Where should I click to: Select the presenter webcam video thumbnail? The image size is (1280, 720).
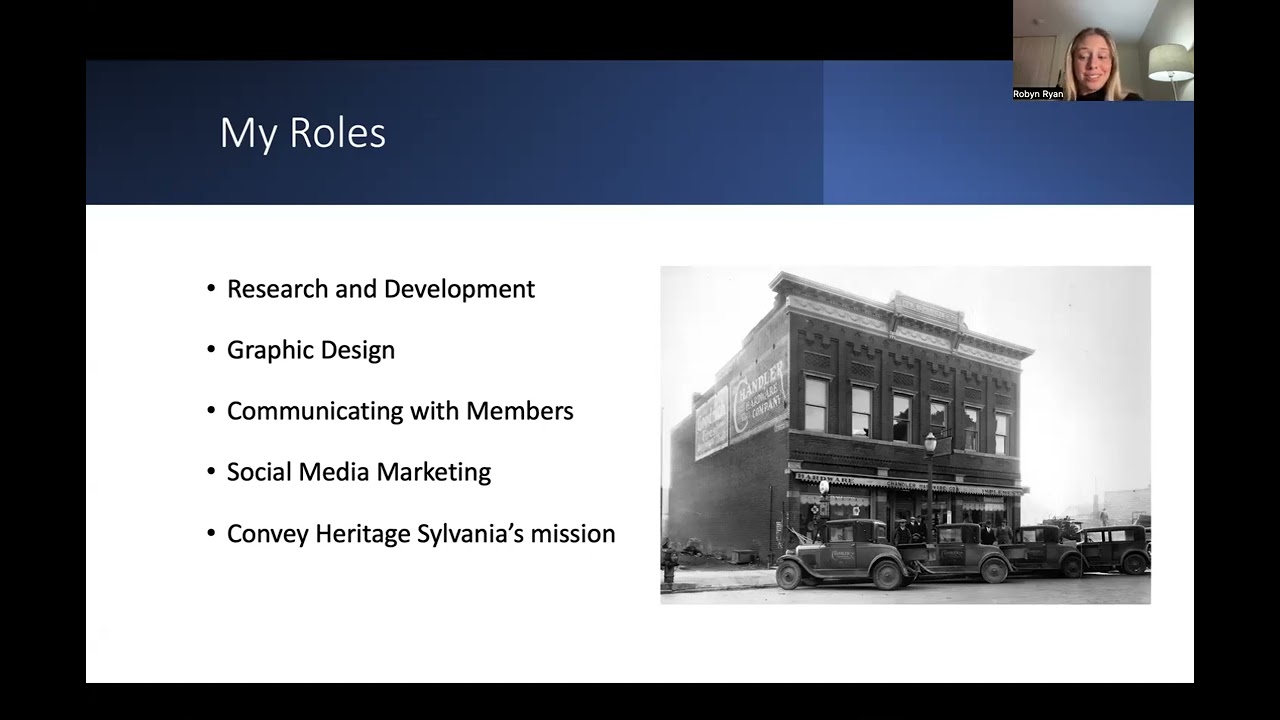click(x=1103, y=50)
